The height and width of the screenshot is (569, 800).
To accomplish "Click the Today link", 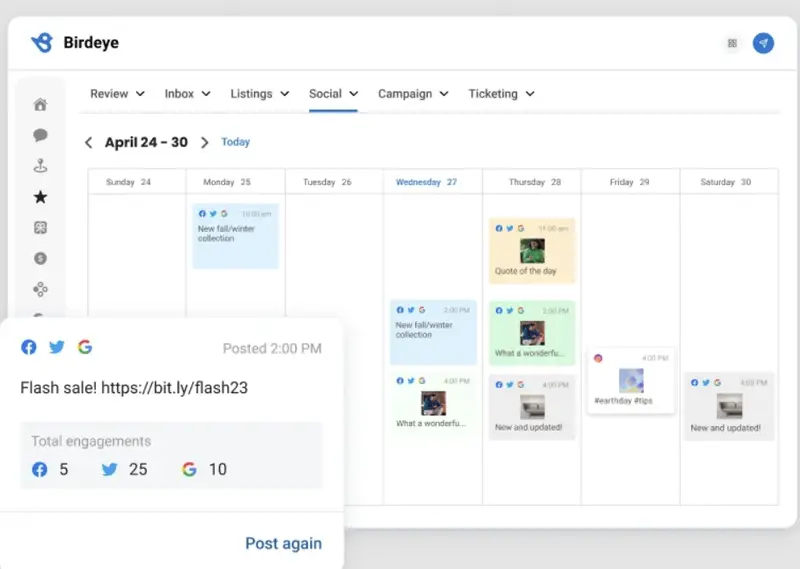I will pos(235,142).
